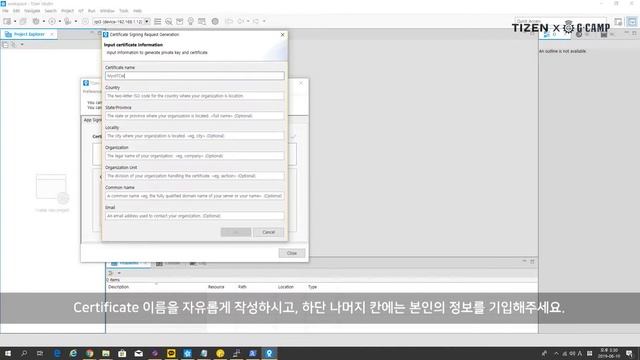The image size is (640, 360).
Task: Click the Package Manager toolbar icon
Action: [180, 21]
